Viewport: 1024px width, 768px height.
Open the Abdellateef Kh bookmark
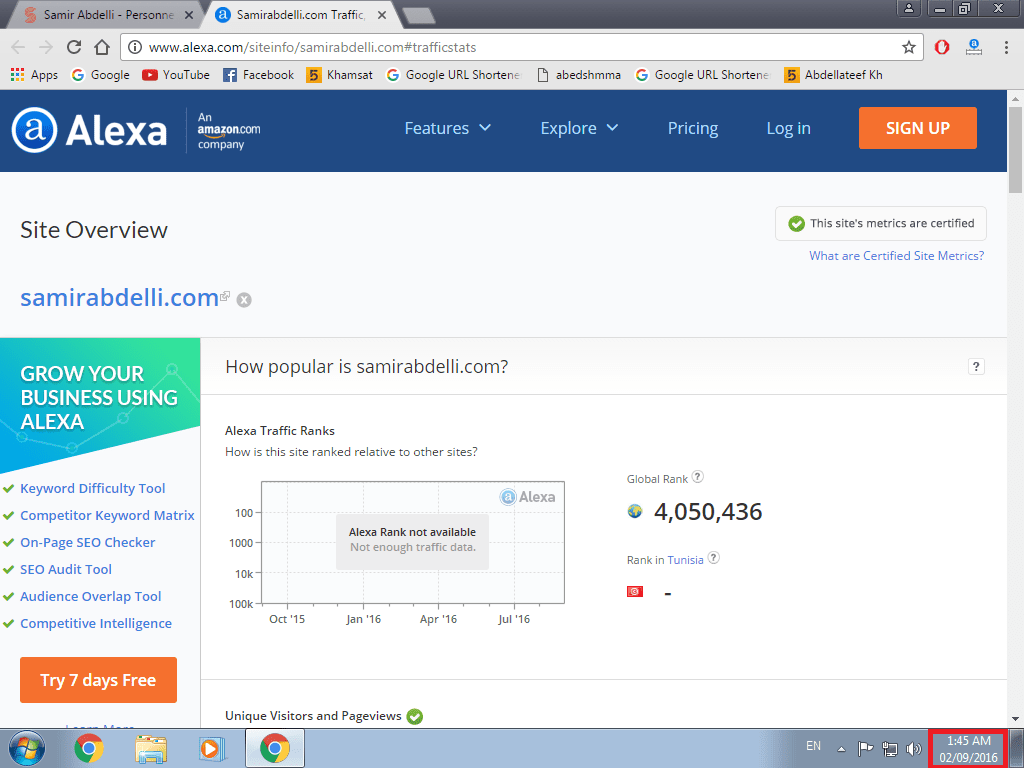coord(833,75)
